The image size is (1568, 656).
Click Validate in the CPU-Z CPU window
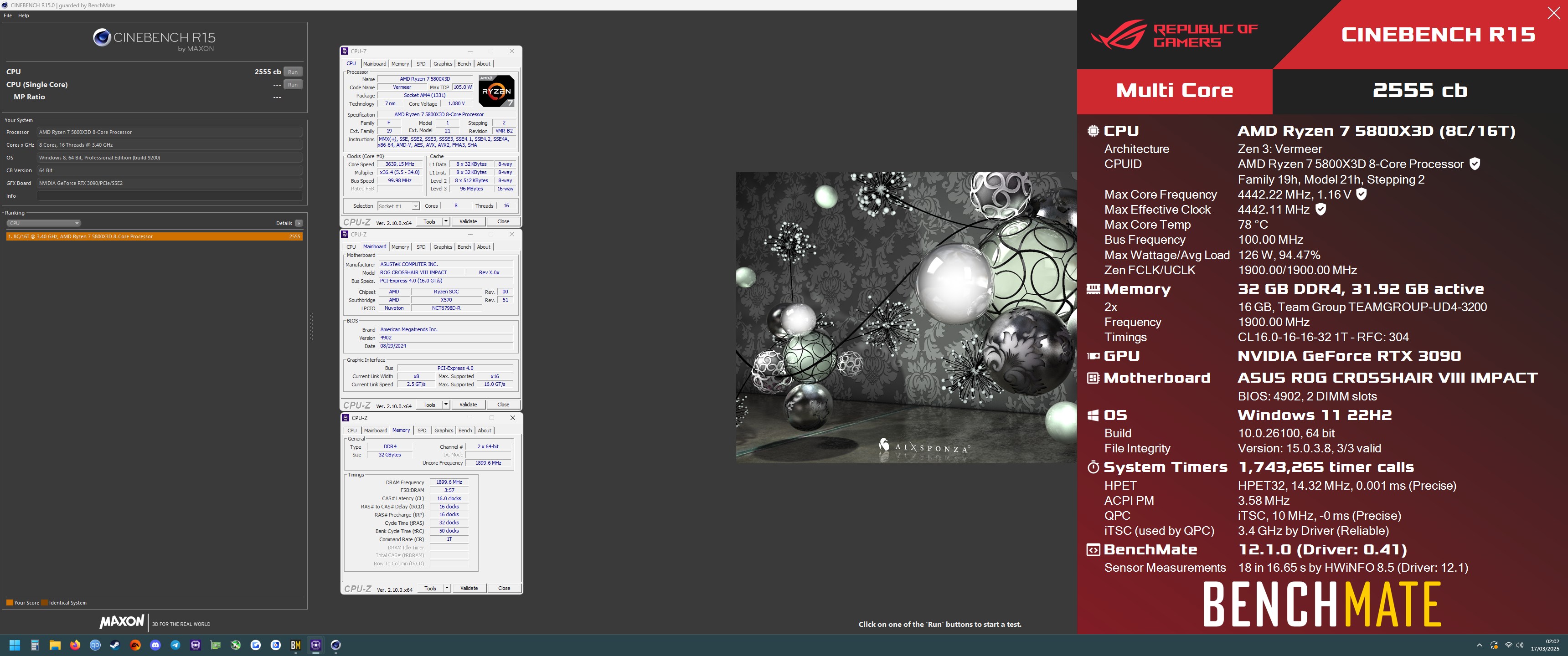468,221
